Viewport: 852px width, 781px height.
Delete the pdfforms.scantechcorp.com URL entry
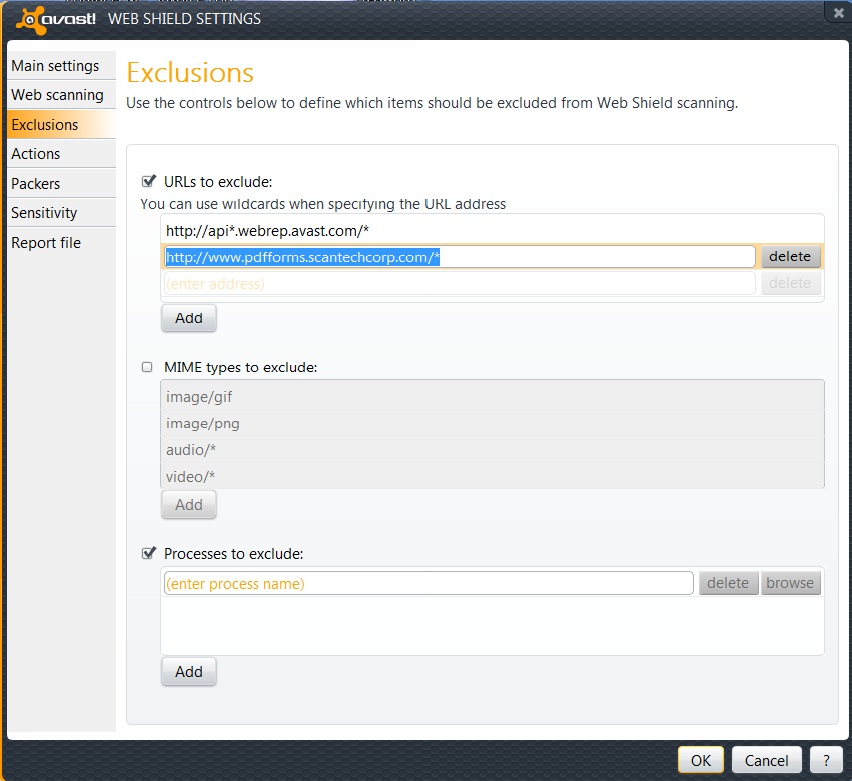tap(790, 257)
